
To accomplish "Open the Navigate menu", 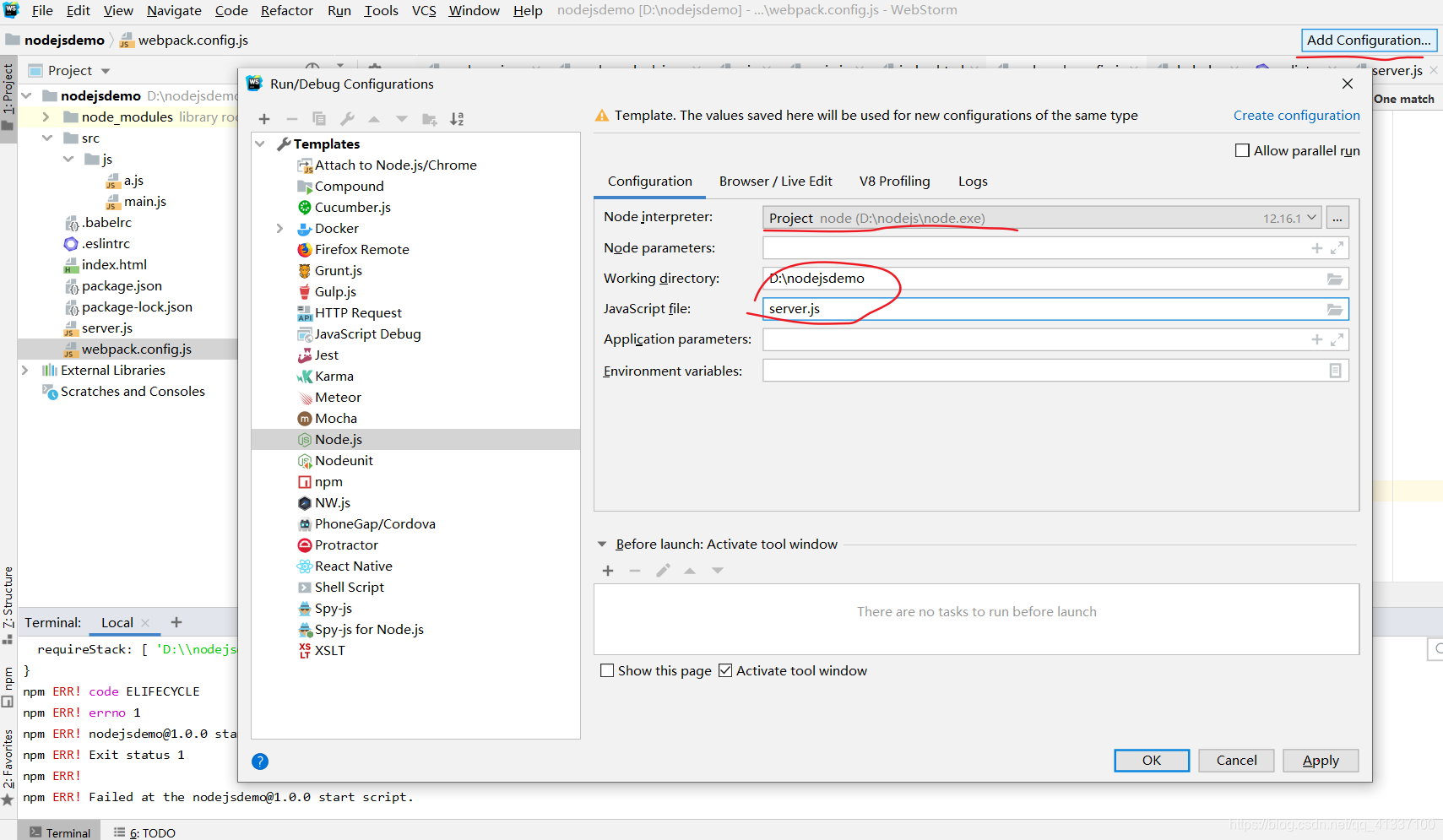I will [174, 11].
